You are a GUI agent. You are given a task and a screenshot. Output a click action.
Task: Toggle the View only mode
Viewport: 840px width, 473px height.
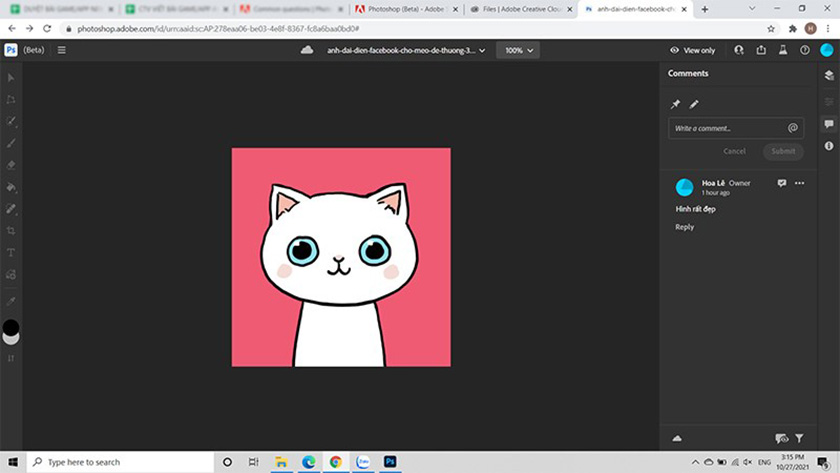[x=693, y=50]
